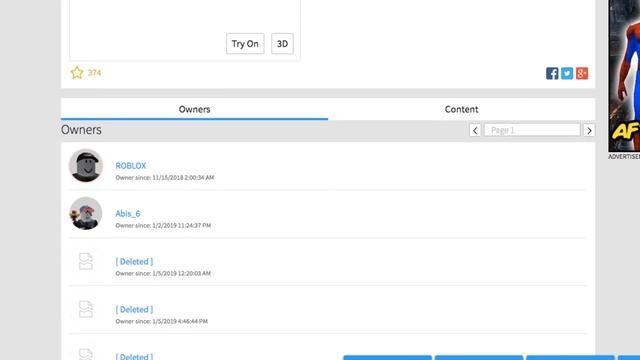Click the Owners section heading
Screen dimensions: 640x360
click(x=81, y=130)
